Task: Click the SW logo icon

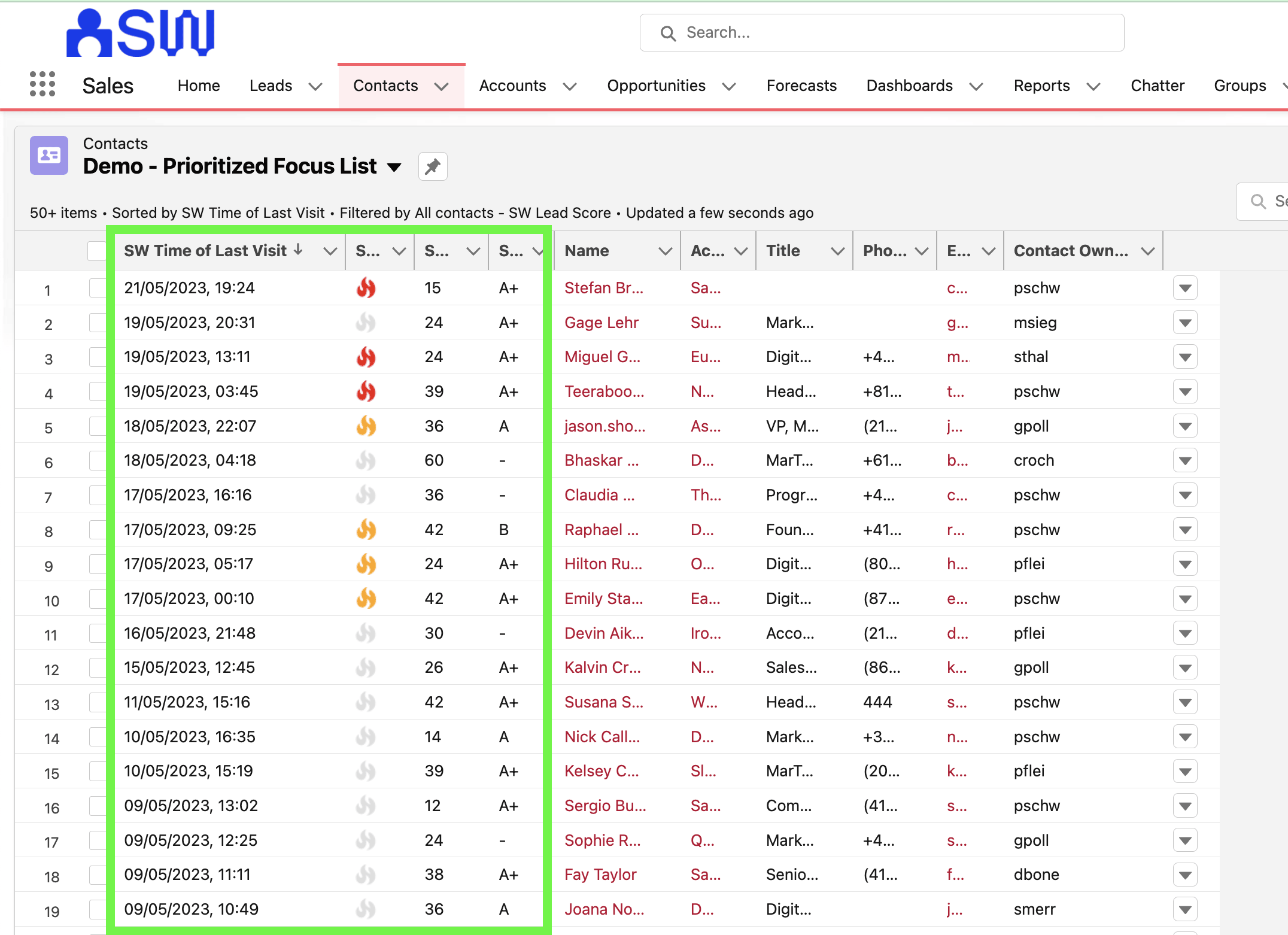Action: [139, 32]
